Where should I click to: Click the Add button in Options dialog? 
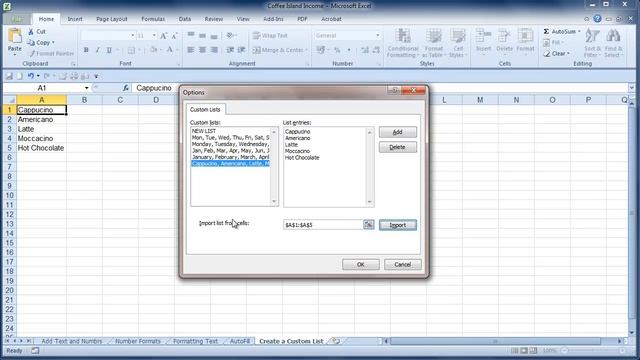coord(398,132)
